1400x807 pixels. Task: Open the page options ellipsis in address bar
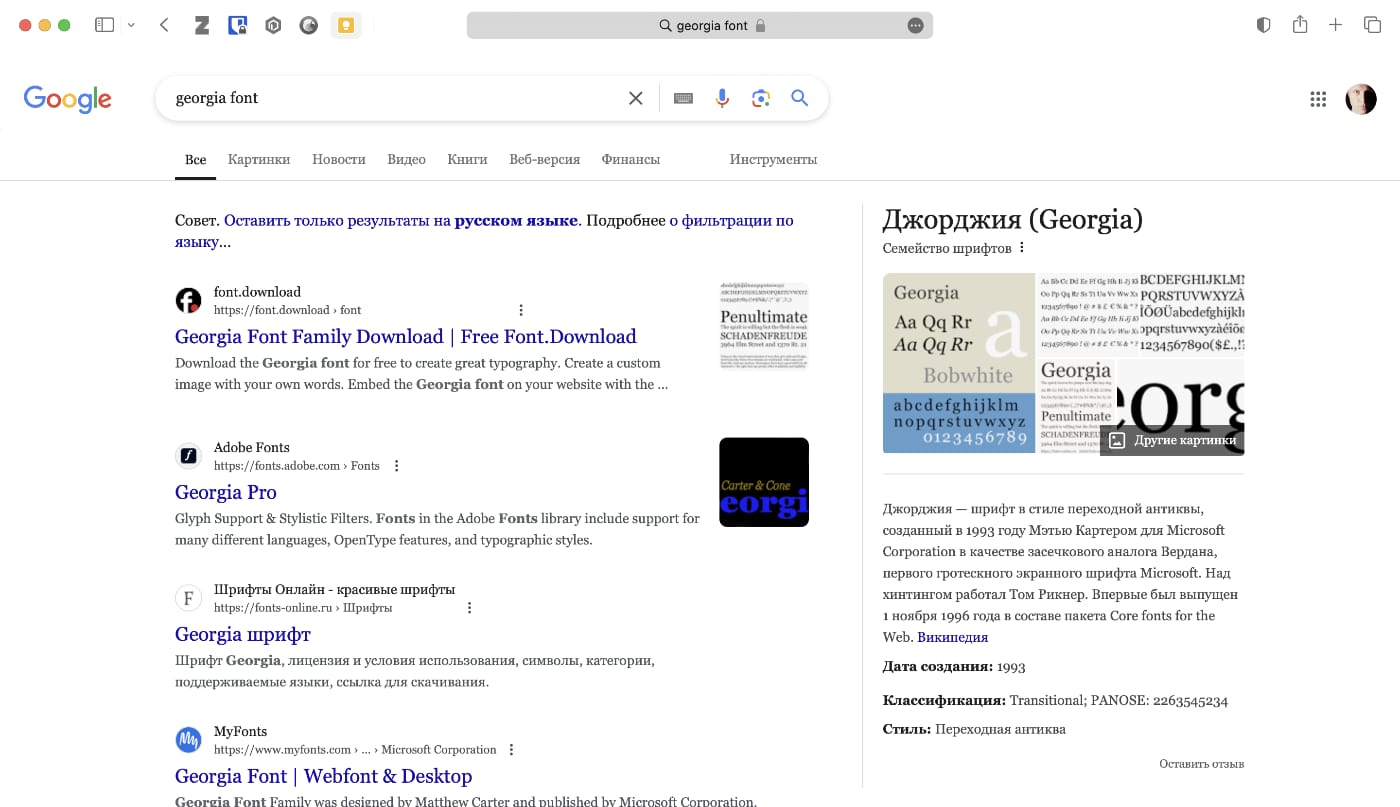915,26
